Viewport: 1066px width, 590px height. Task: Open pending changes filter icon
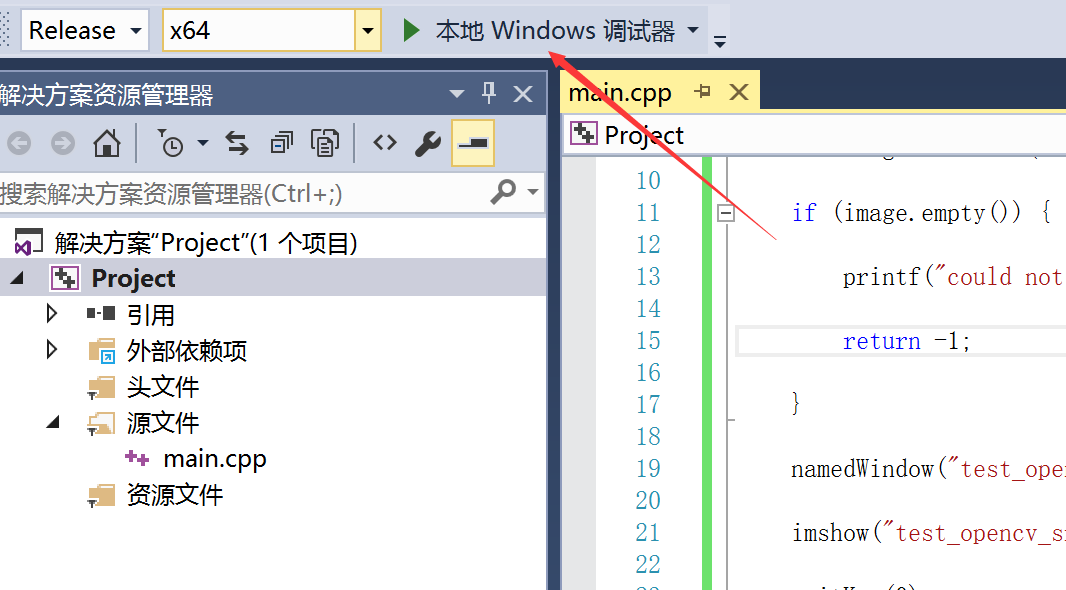(x=171, y=143)
